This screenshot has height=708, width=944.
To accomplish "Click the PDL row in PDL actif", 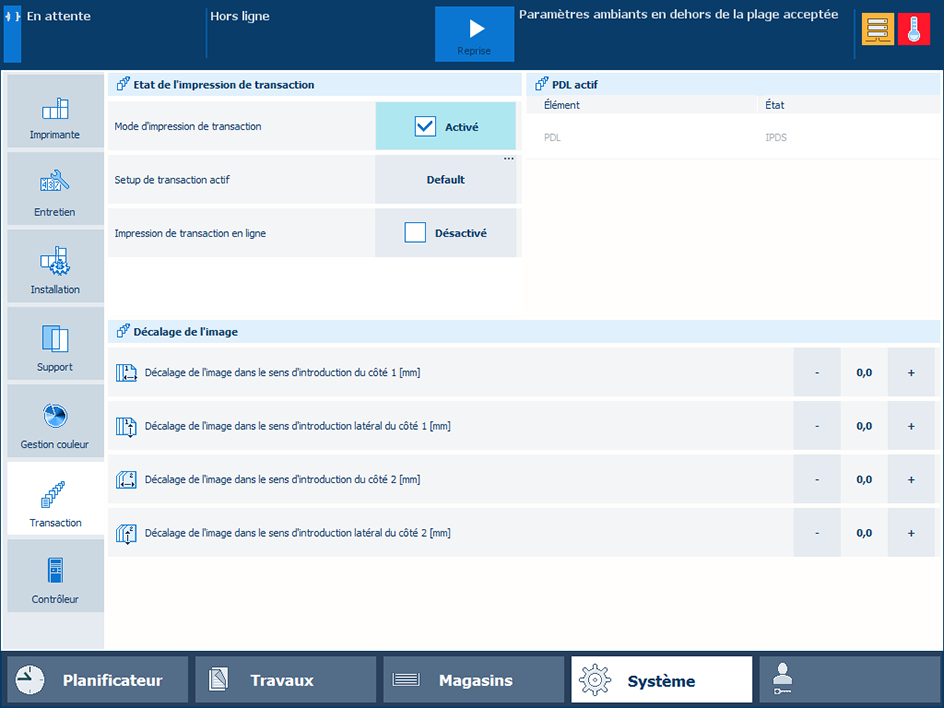I will [x=732, y=137].
